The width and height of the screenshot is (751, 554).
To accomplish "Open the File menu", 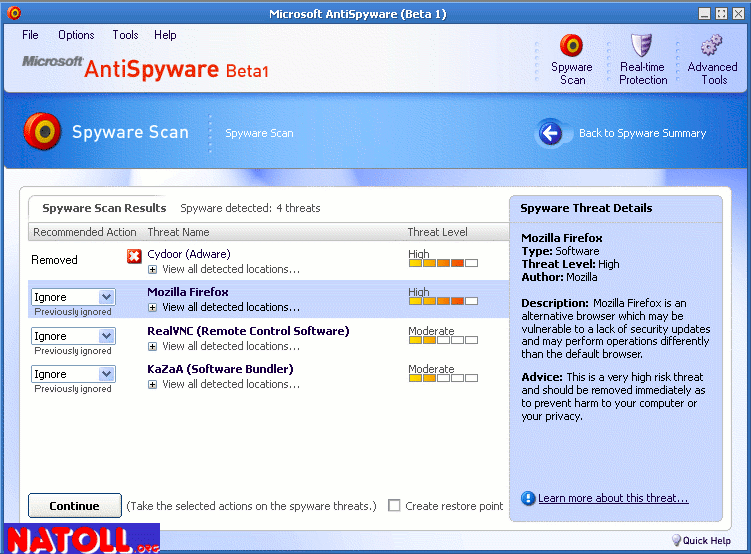I will tap(30, 35).
